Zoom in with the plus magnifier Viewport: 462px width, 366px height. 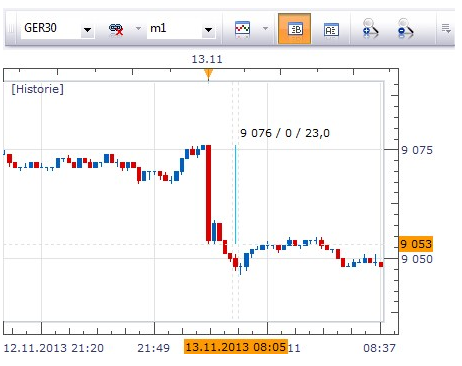(x=370, y=28)
